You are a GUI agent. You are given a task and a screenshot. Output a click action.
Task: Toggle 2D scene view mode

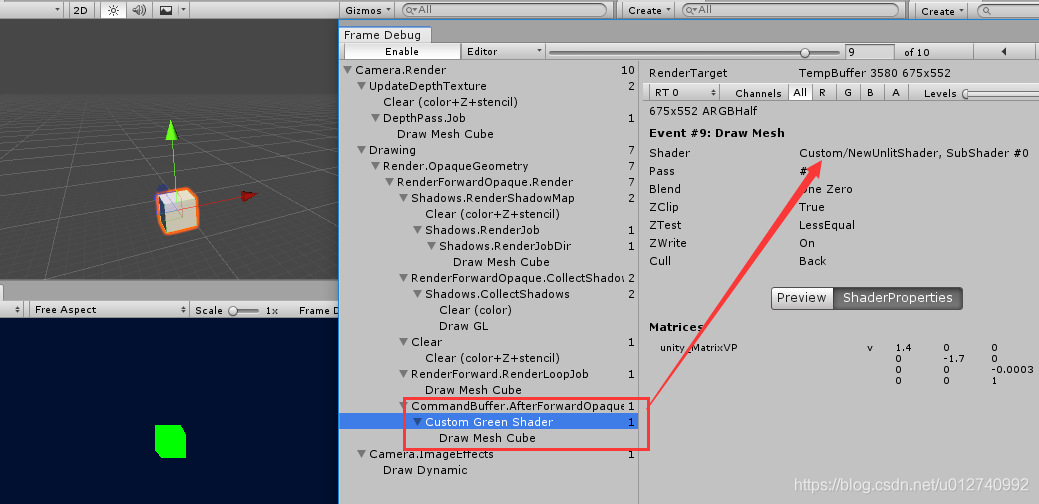pos(80,10)
